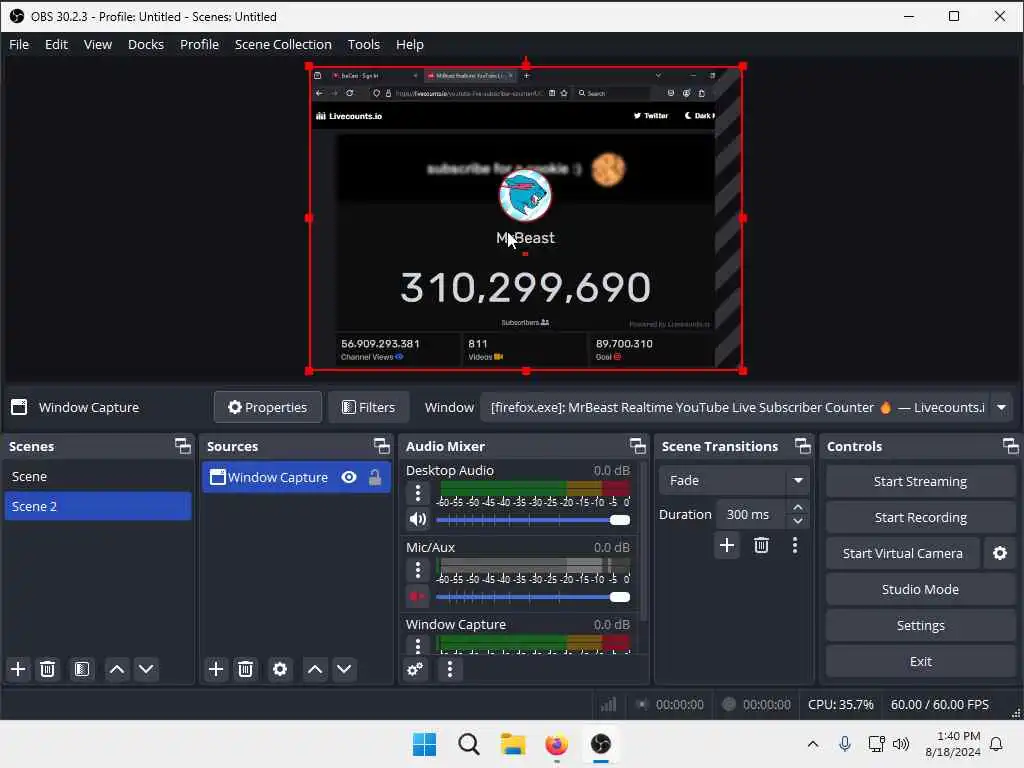The width and height of the screenshot is (1024, 768).
Task: Open OBS Settings button
Action: tap(920, 625)
